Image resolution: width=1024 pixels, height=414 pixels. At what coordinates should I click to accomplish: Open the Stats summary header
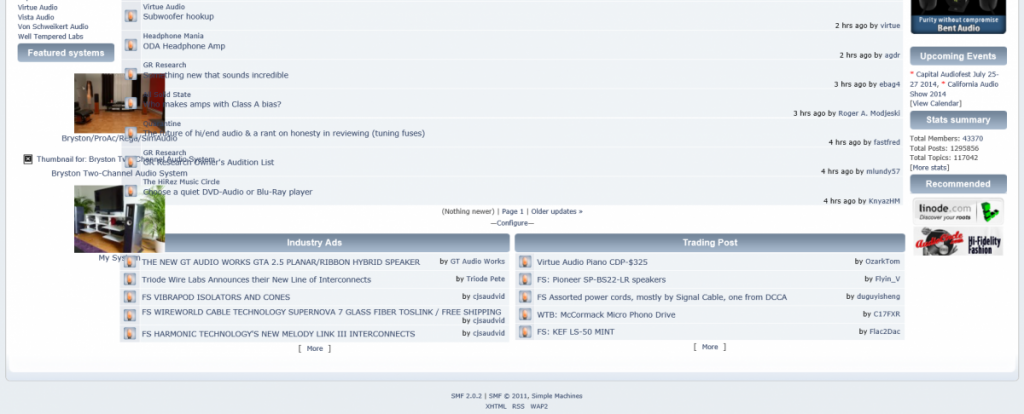958,119
